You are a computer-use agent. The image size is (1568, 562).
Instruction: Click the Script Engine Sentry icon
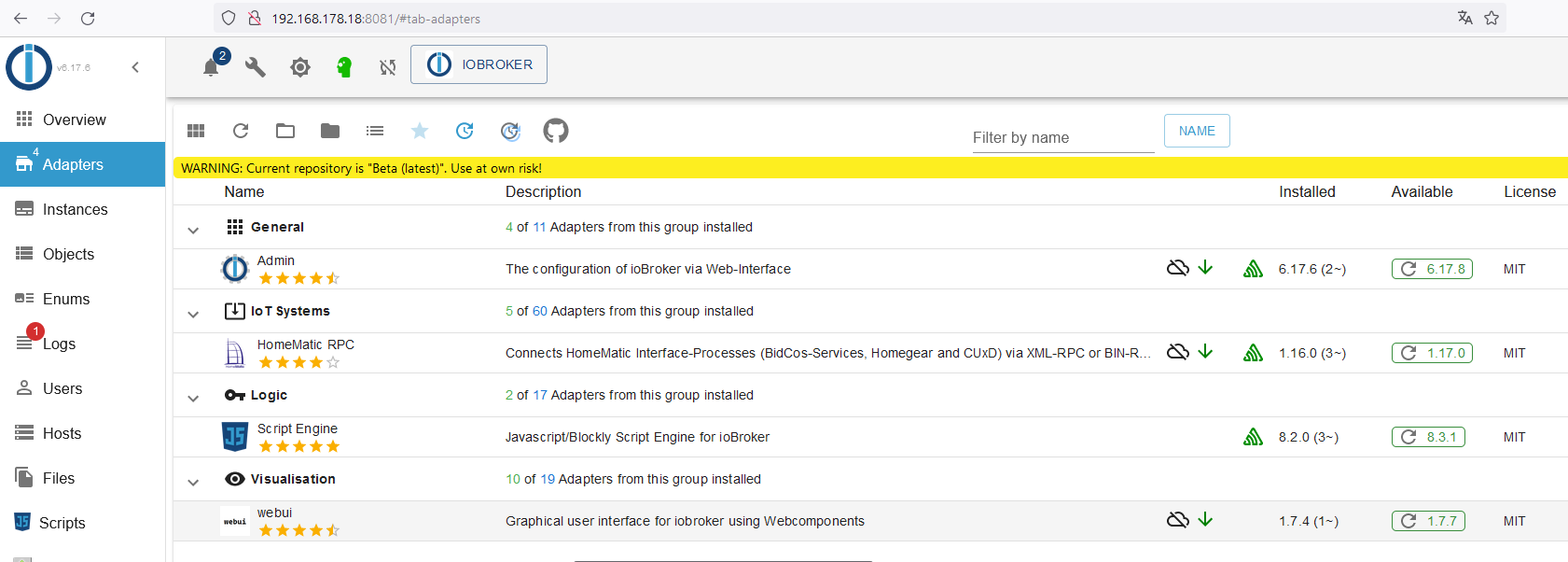click(x=1253, y=437)
